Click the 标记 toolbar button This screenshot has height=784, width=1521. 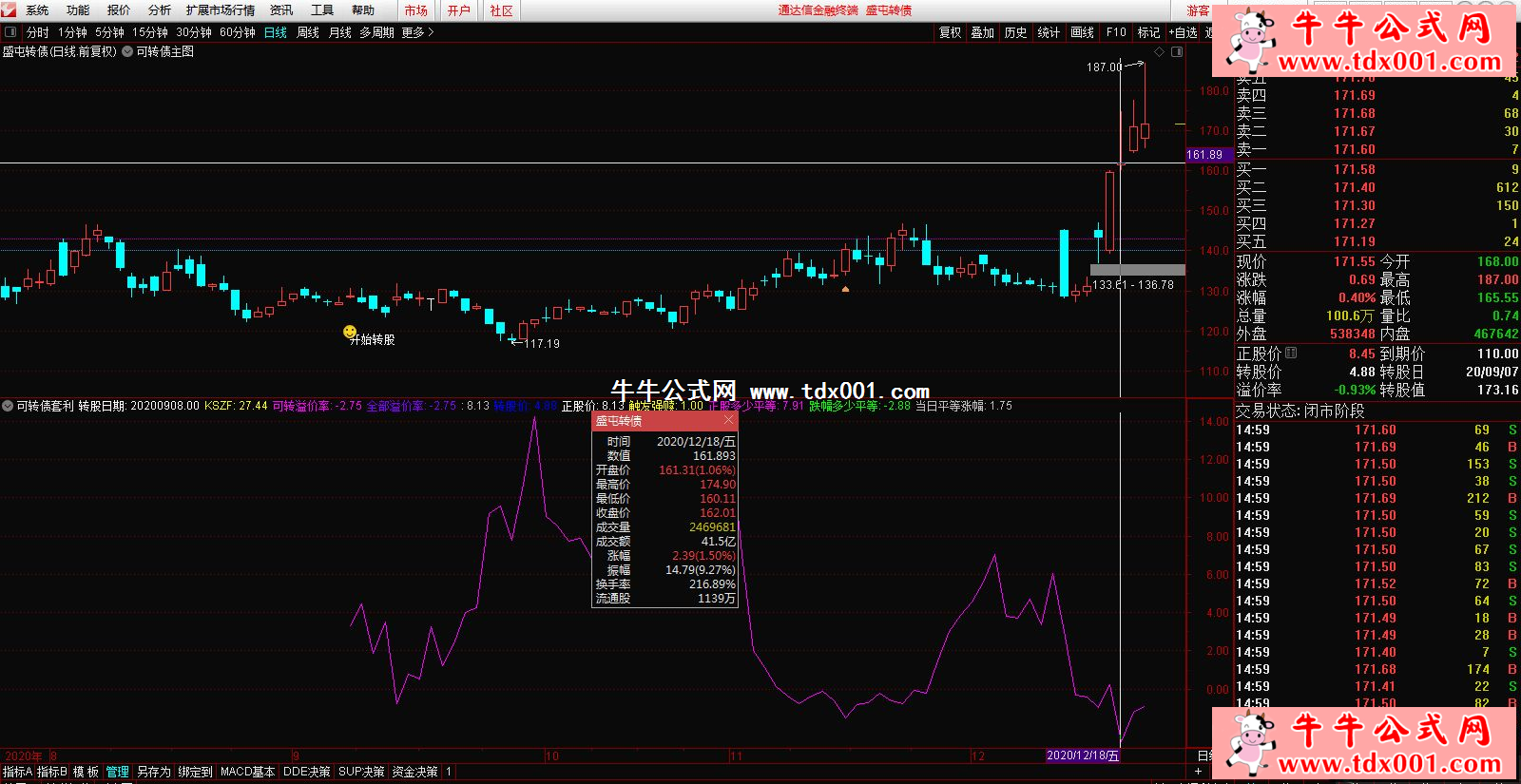tap(1148, 32)
